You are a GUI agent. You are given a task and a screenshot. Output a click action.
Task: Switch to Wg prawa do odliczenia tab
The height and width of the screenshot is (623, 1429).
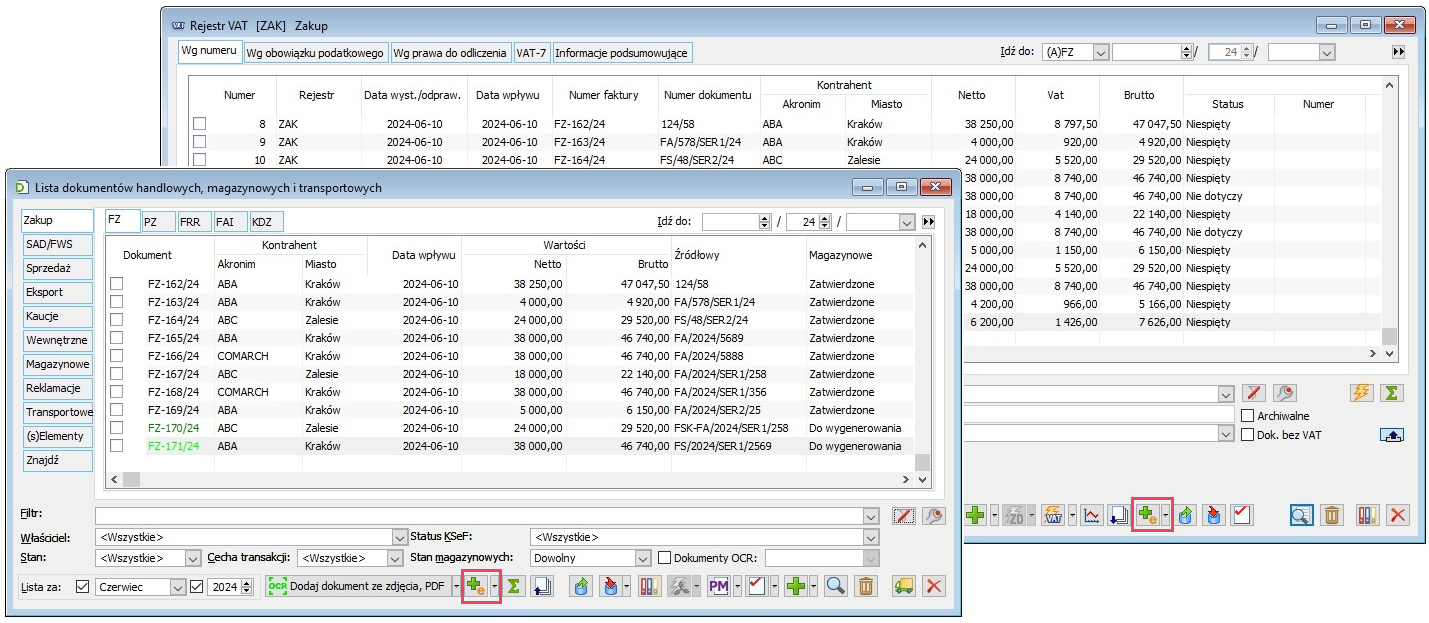(x=450, y=52)
